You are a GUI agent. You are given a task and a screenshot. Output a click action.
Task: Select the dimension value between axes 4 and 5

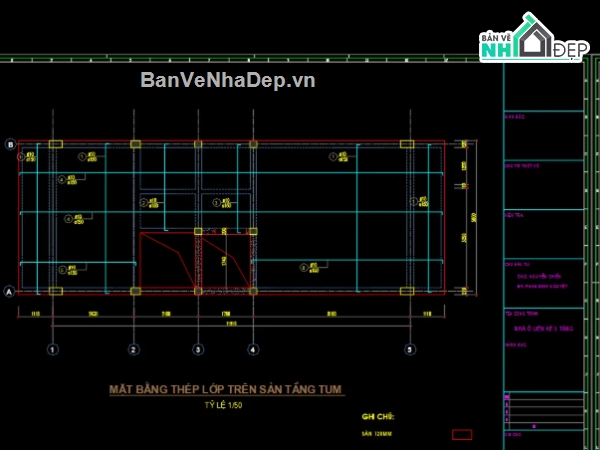click(332, 314)
